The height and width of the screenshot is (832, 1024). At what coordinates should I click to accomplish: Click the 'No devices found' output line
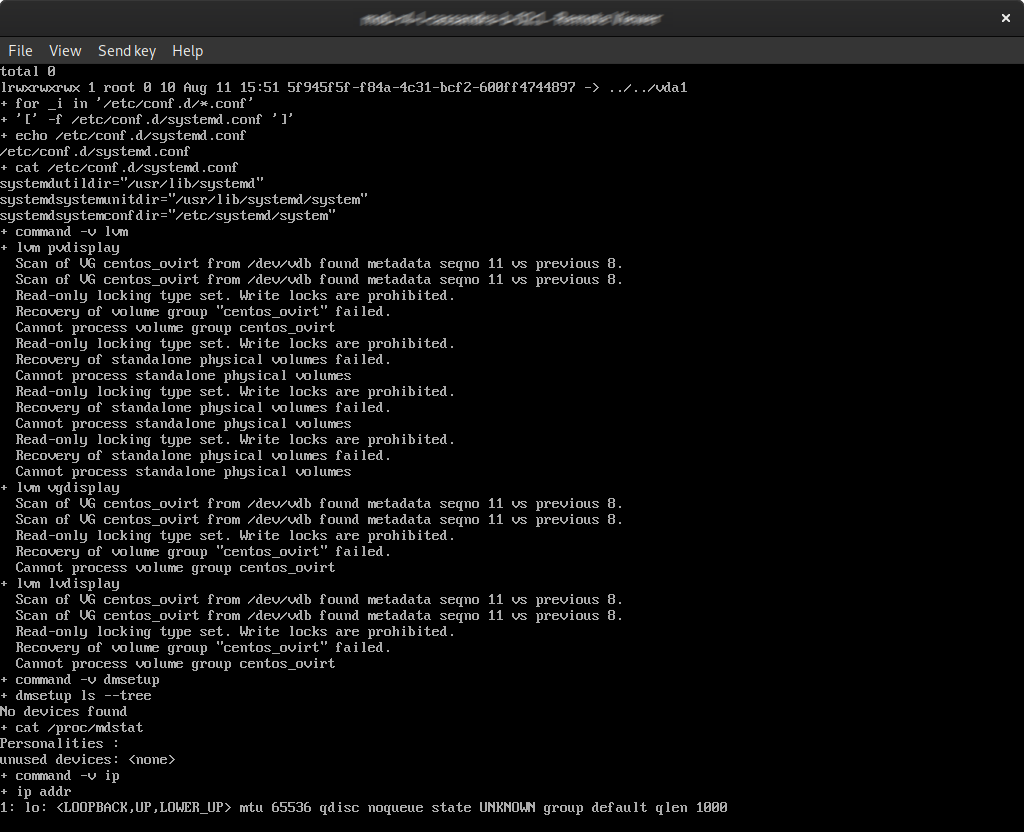coord(63,712)
